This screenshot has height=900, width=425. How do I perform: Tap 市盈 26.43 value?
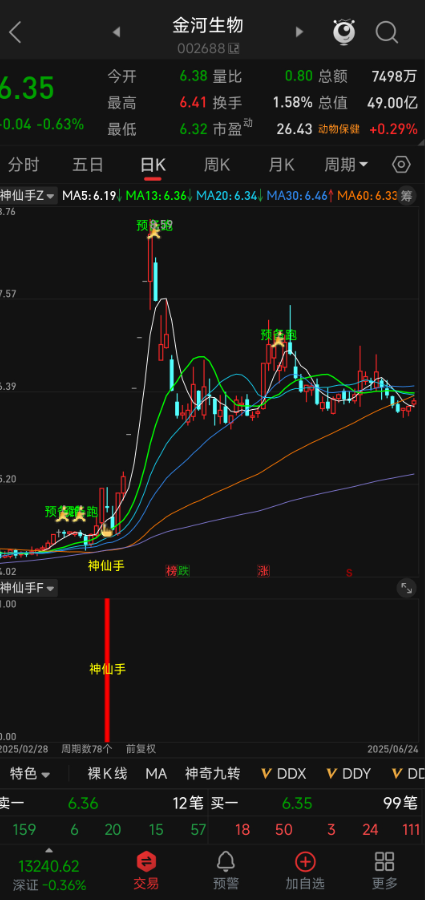point(294,130)
